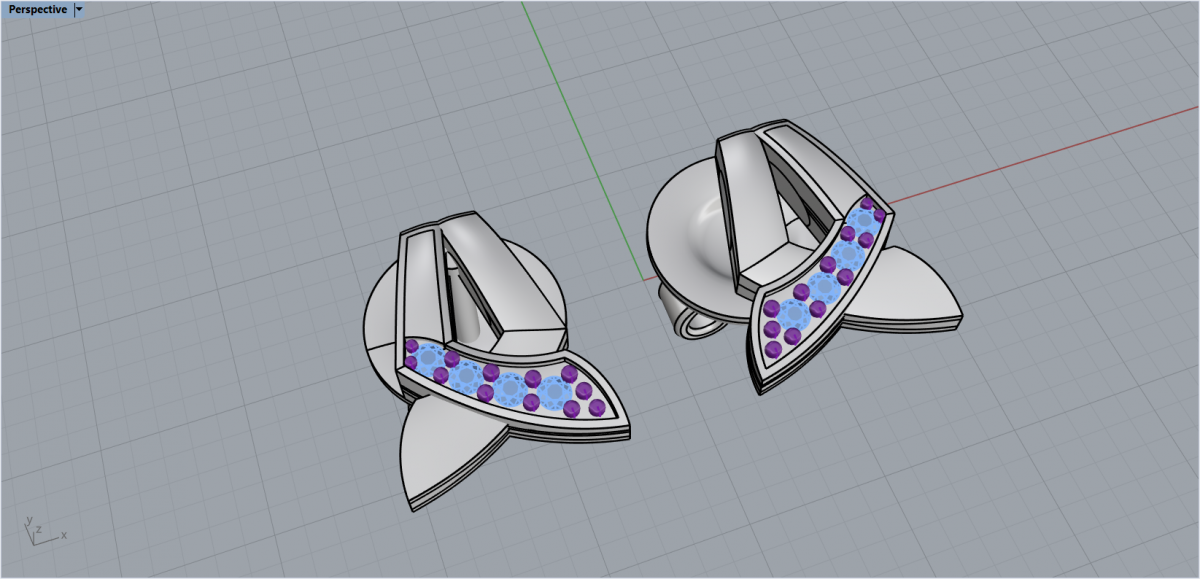The image size is (1200, 579).
Task: Open the Perspective viewport title dropdown arrow
Action: tap(79, 9)
